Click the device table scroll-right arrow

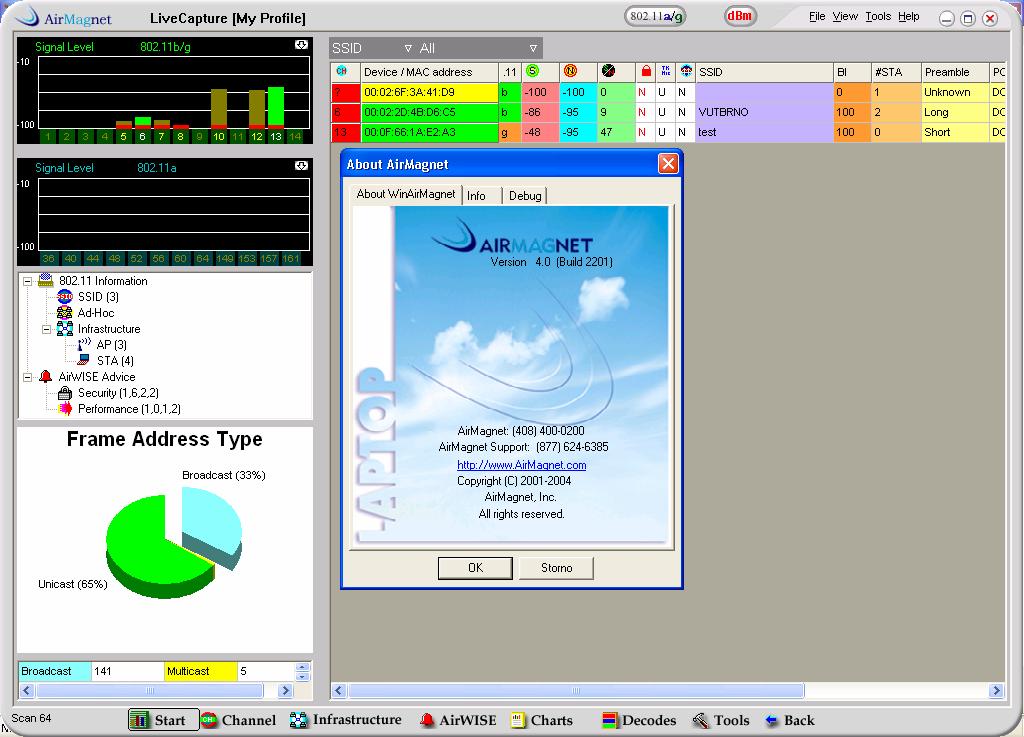996,691
